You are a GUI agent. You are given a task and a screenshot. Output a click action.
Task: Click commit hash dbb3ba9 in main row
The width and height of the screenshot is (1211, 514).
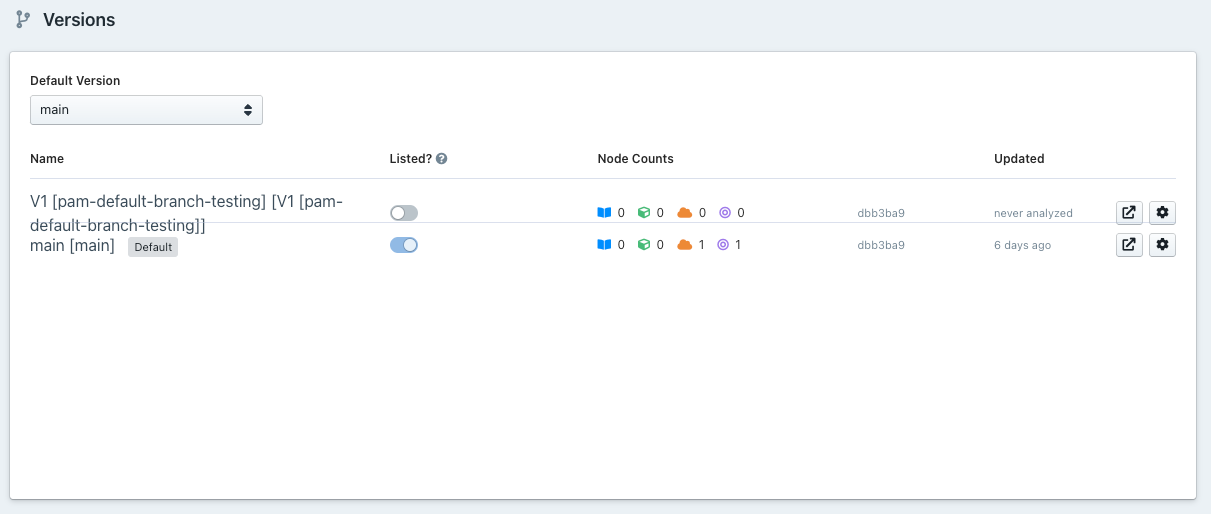coord(881,245)
